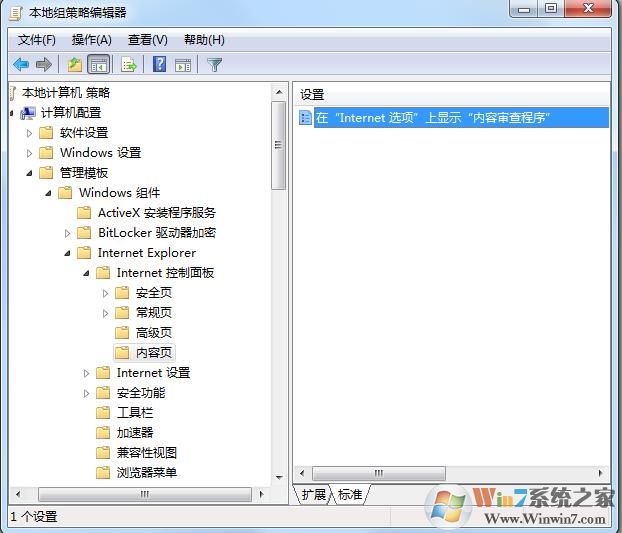The width and height of the screenshot is (622, 533).
Task: Click settings pane scroll right arrow
Action: [600, 473]
